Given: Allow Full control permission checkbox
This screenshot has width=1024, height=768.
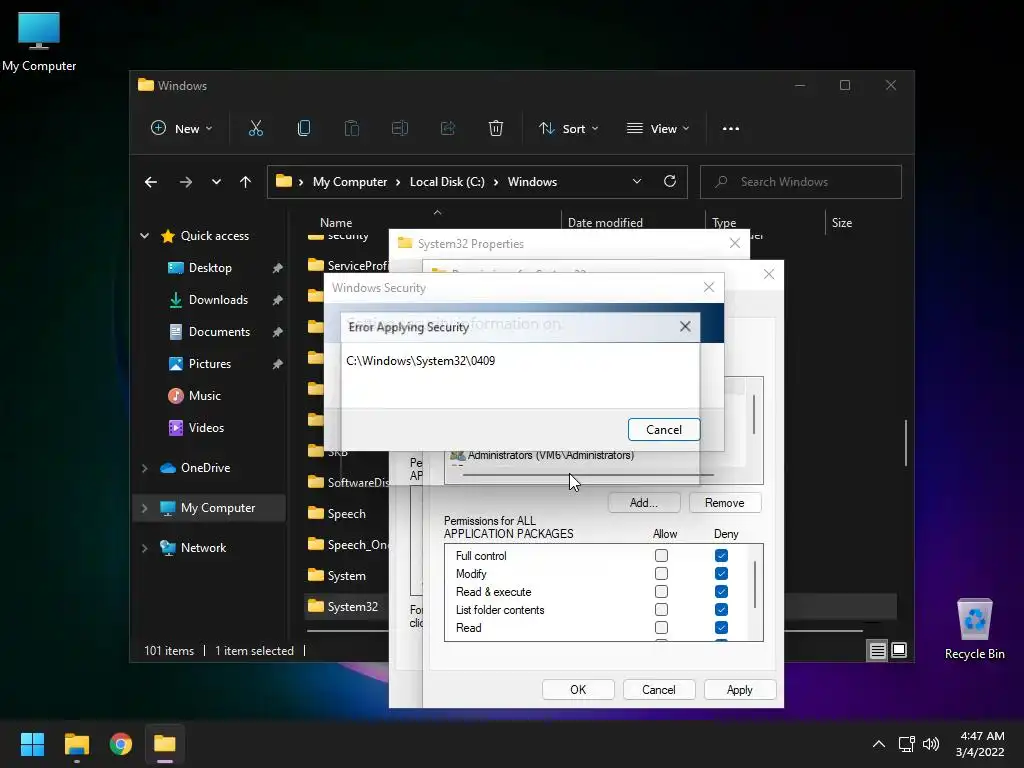Looking at the screenshot, I should point(662,555).
